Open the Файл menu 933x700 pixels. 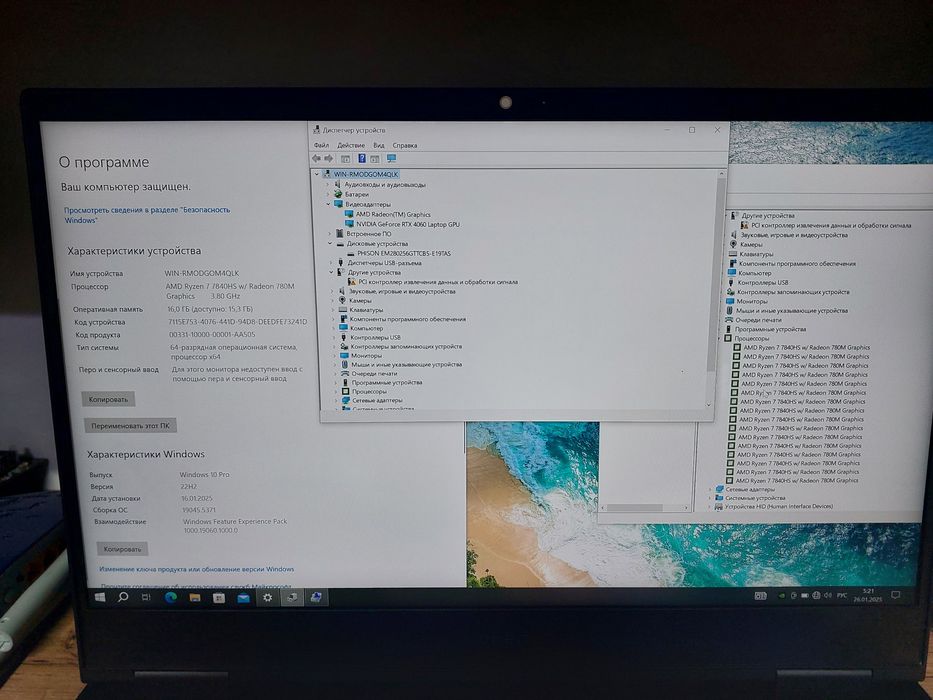tap(321, 145)
